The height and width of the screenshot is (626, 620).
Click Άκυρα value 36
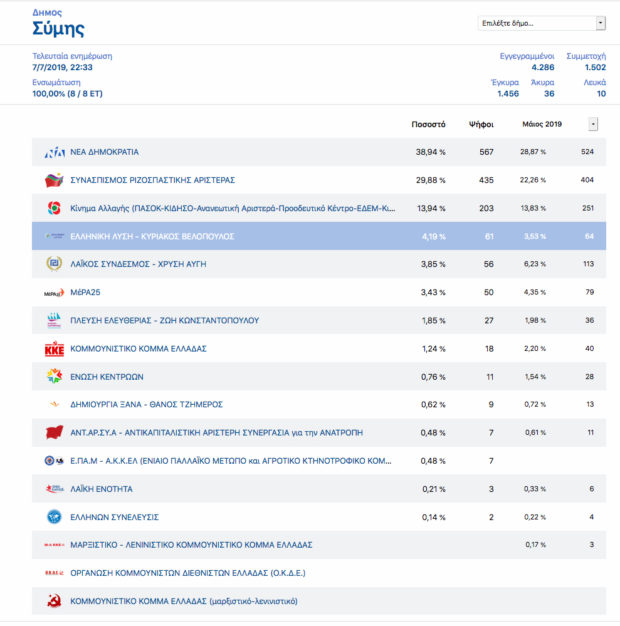[x=549, y=93]
